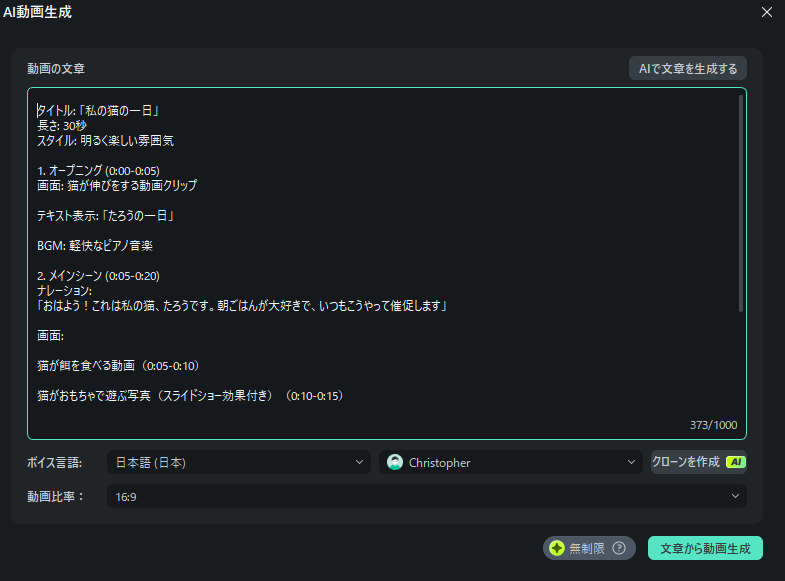This screenshot has width=785, height=581.
Task: Click the line '1. オープニング (0:00-0:05)'
Action: [99, 171]
